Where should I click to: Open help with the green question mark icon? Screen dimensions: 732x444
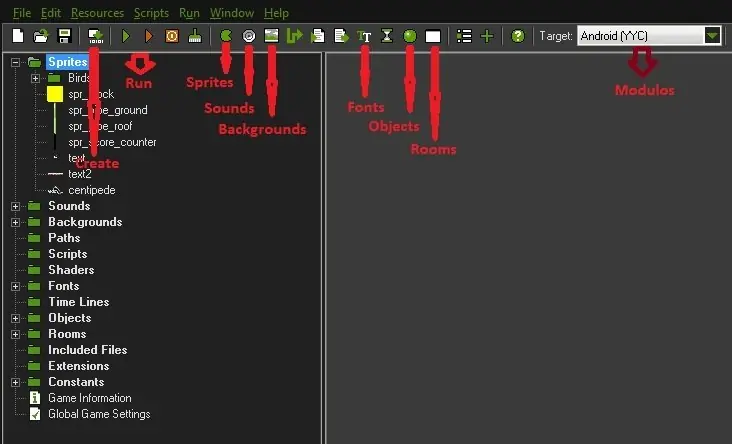pyautogui.click(x=518, y=36)
